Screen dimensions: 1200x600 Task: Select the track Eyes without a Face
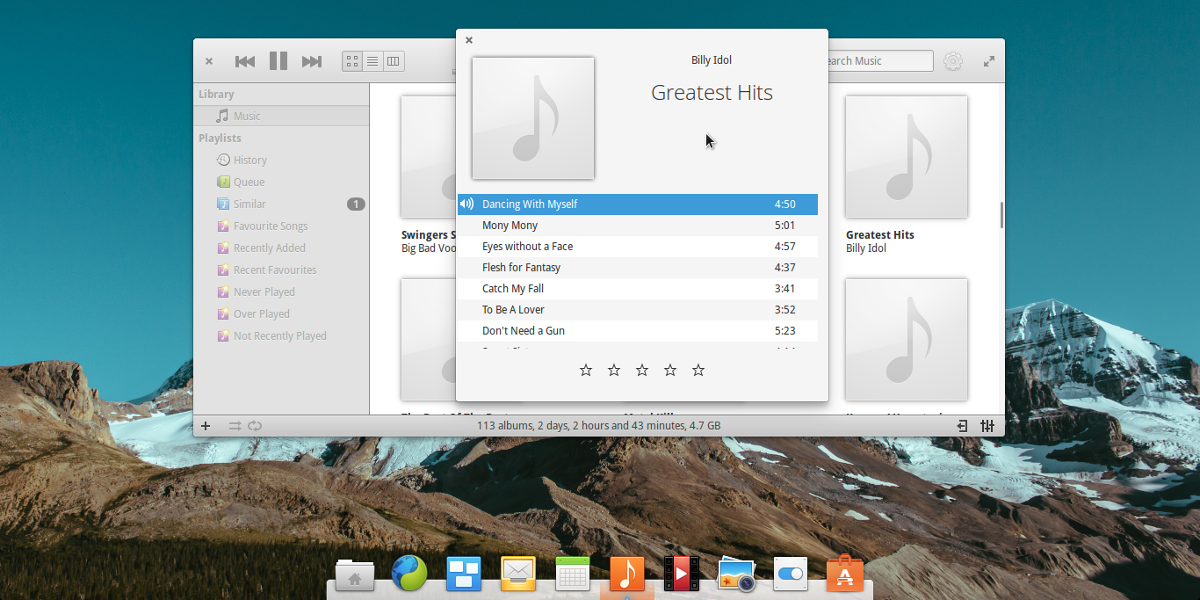click(637, 246)
